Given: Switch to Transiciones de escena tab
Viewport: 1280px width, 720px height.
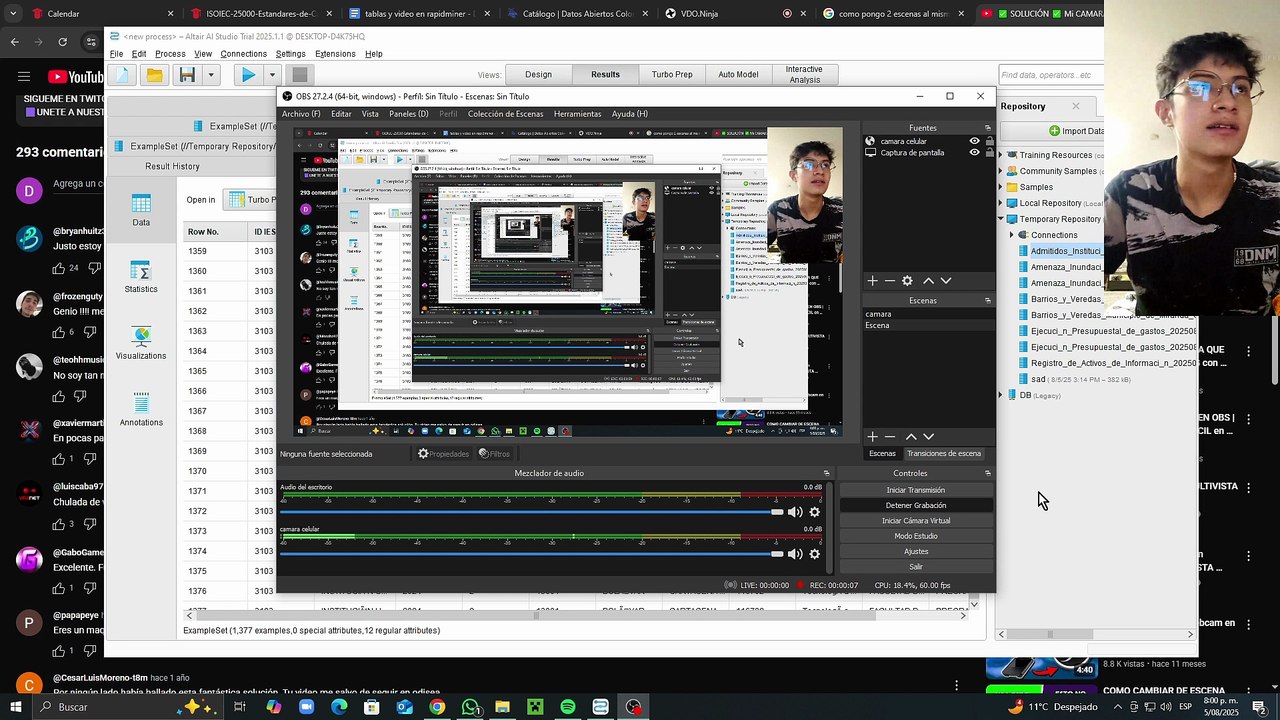Looking at the screenshot, I should click(943, 454).
